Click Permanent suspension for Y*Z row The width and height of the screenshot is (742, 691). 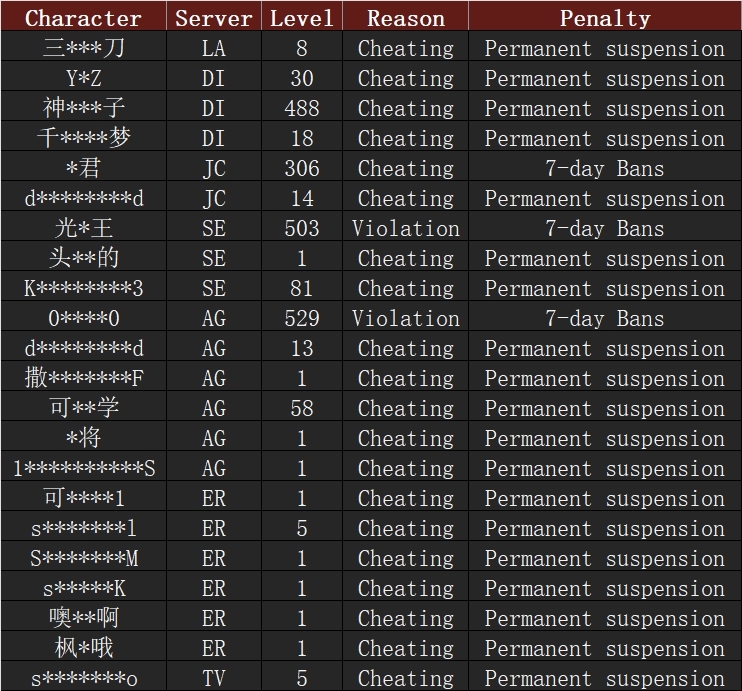(605, 78)
